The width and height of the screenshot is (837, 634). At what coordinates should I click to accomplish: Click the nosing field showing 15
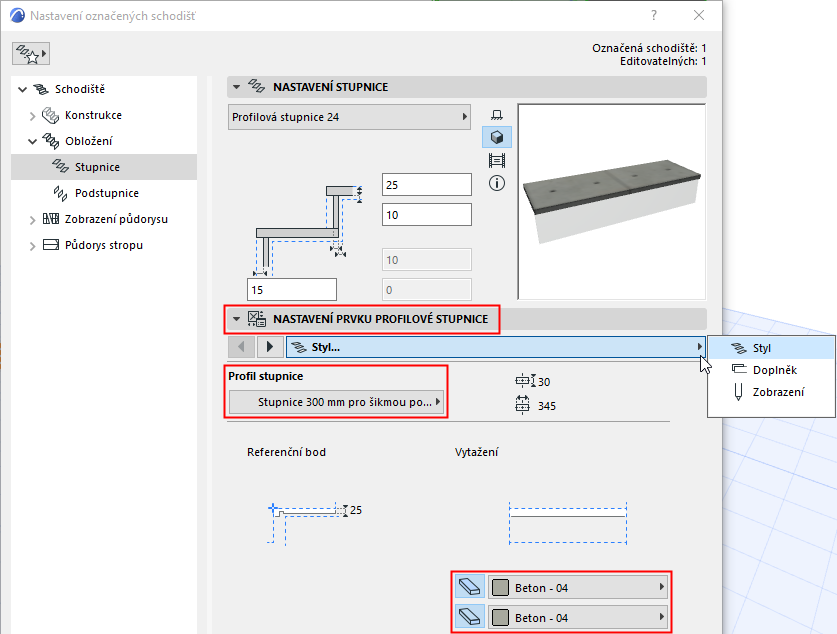coord(291,290)
